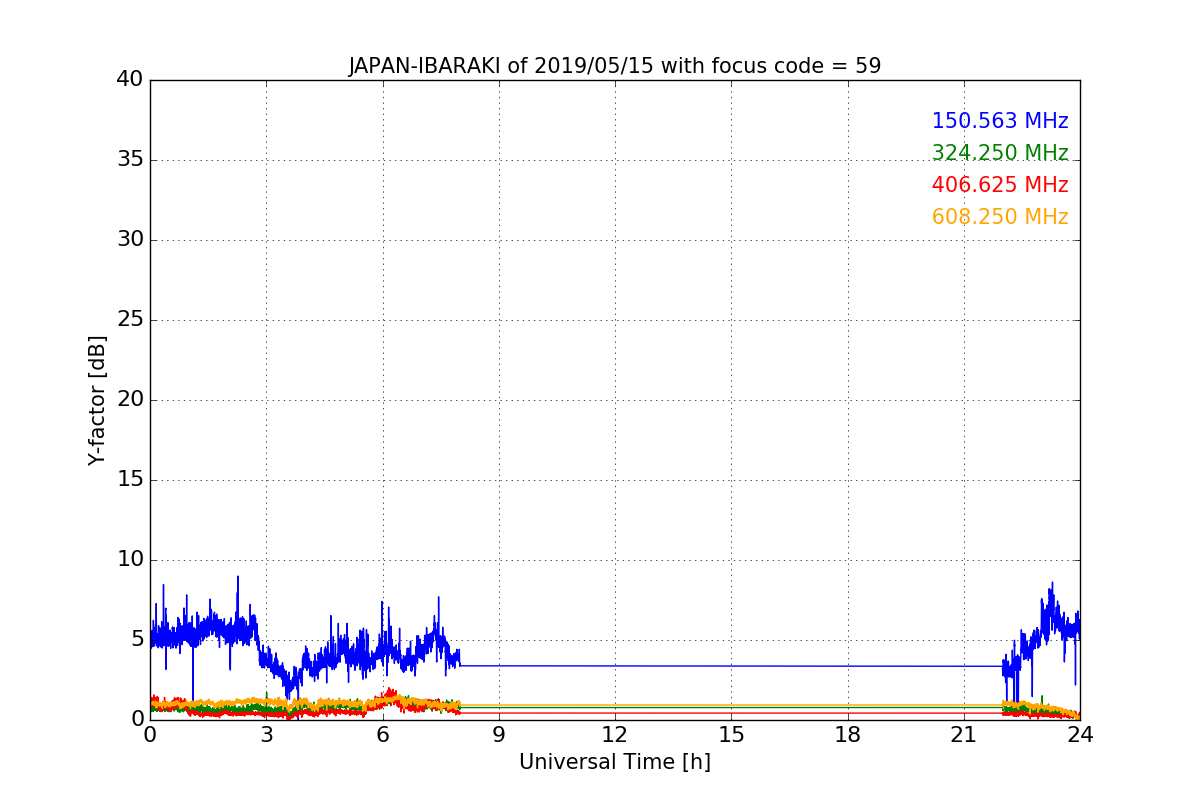Click the x-axis tick label 18

[848, 735]
